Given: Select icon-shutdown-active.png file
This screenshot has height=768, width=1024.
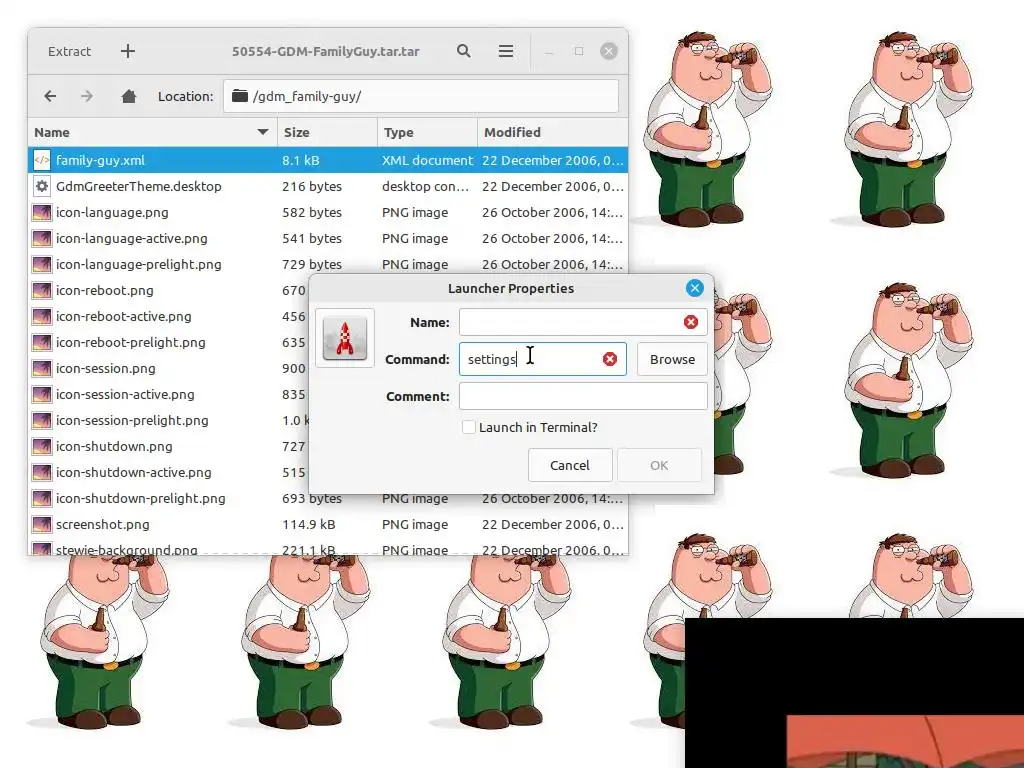Looking at the screenshot, I should tap(168, 473).
